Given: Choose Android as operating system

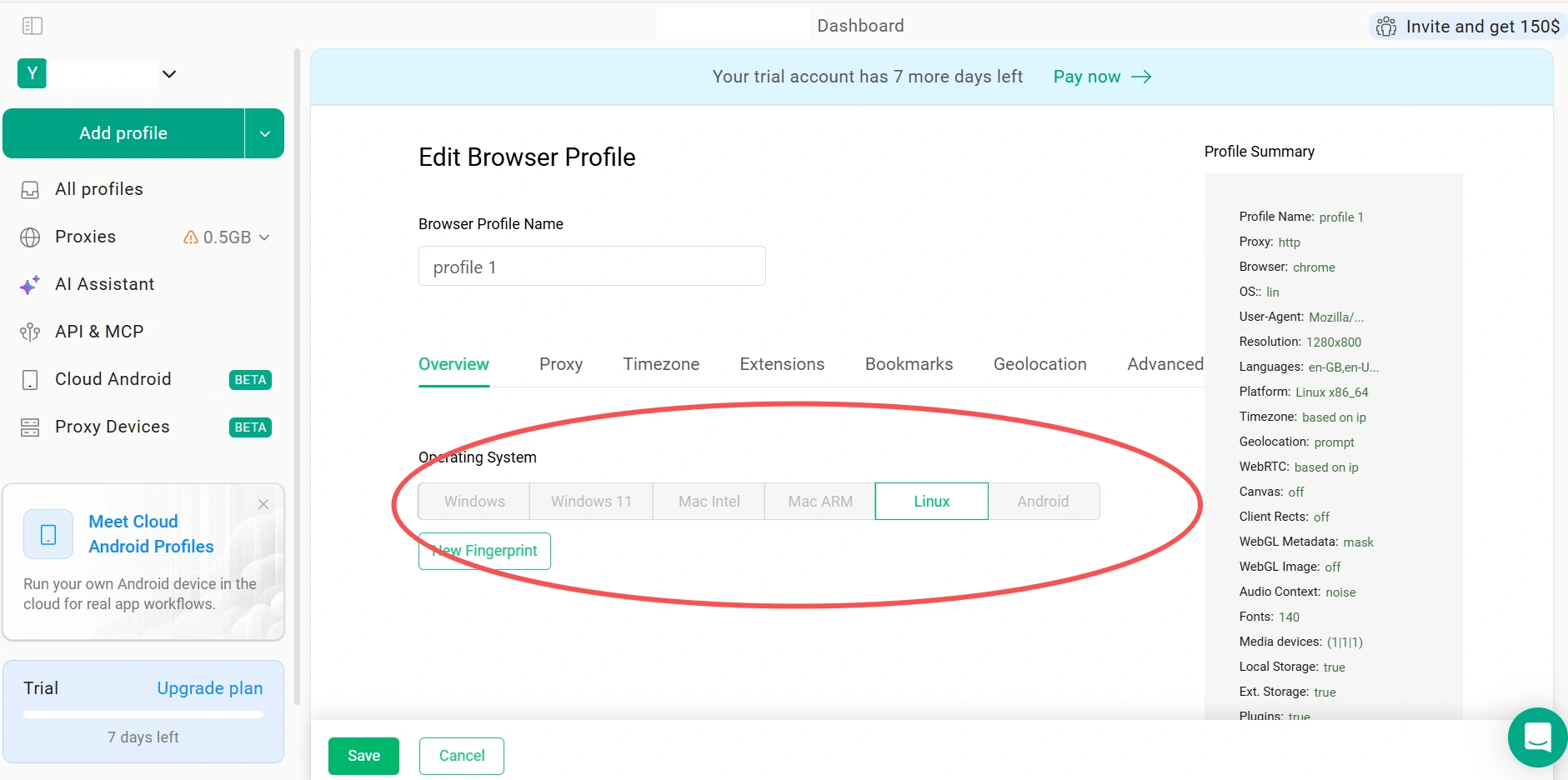Looking at the screenshot, I should [1043, 502].
